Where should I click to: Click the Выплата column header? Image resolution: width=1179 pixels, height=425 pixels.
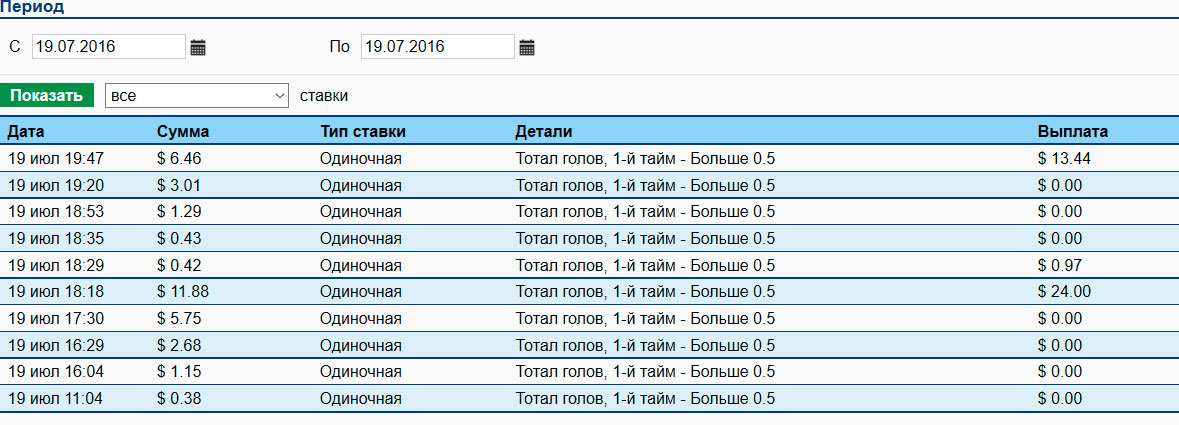(x=1073, y=132)
